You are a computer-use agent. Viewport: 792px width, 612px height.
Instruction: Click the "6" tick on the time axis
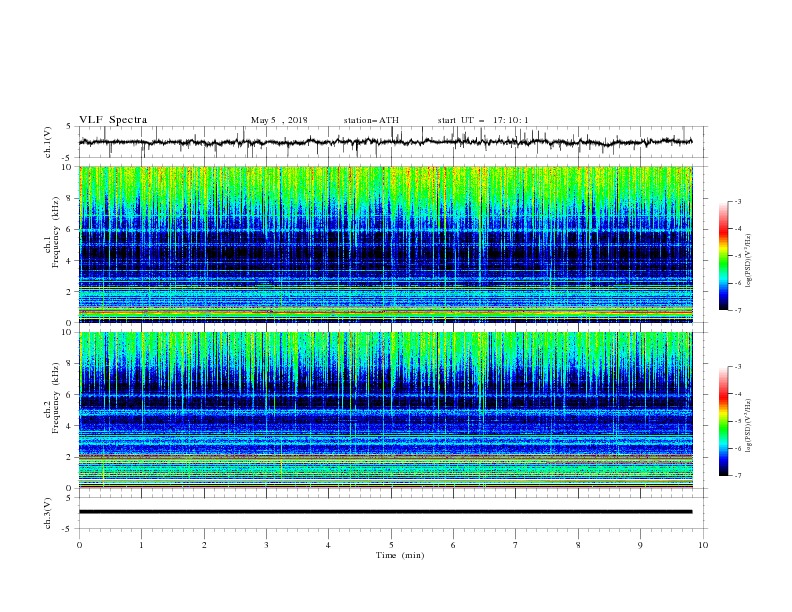coord(453,545)
